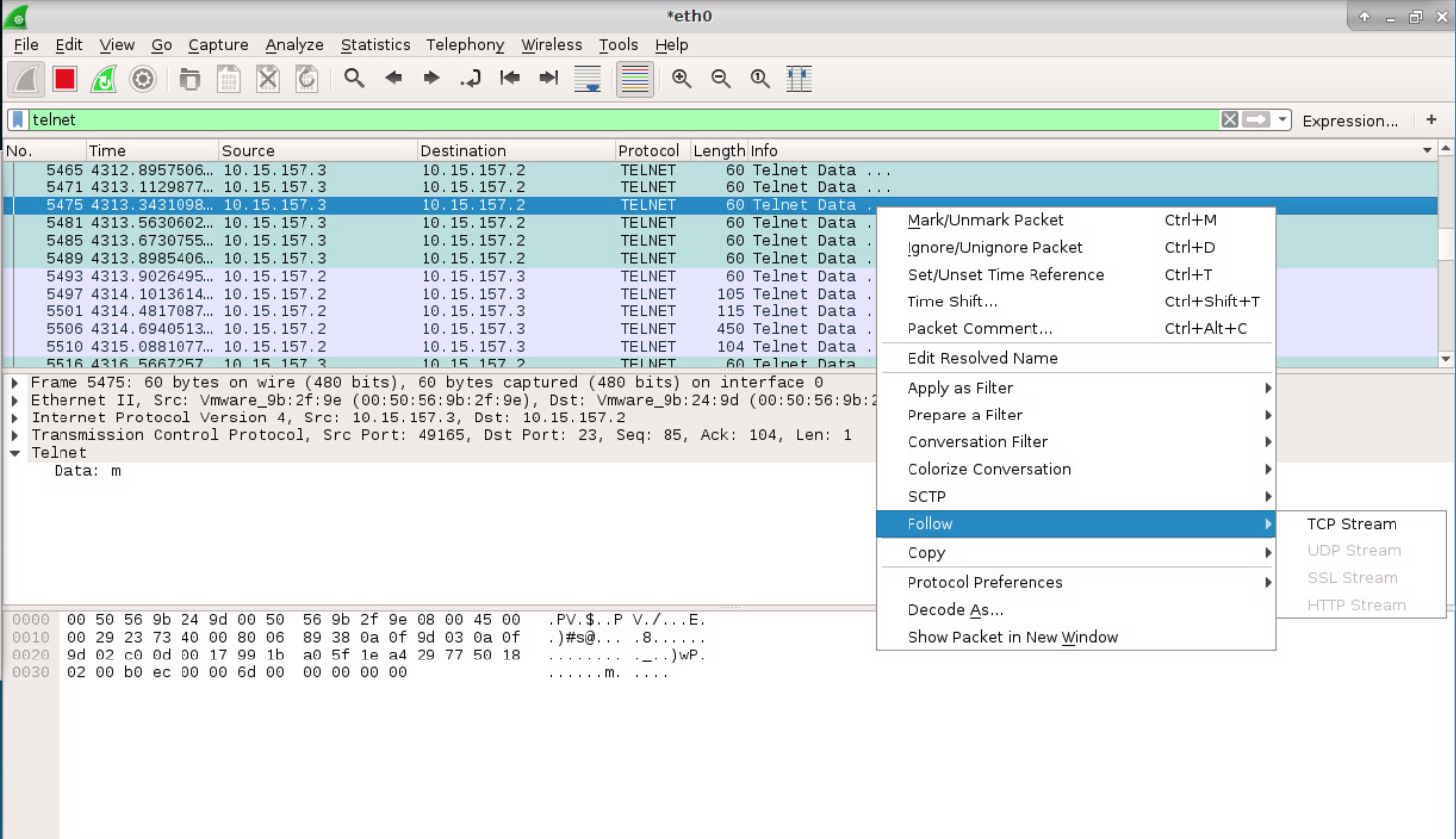Screen dimensions: 1456x839
Task: Open the Copy submenu
Action: tap(1076, 553)
